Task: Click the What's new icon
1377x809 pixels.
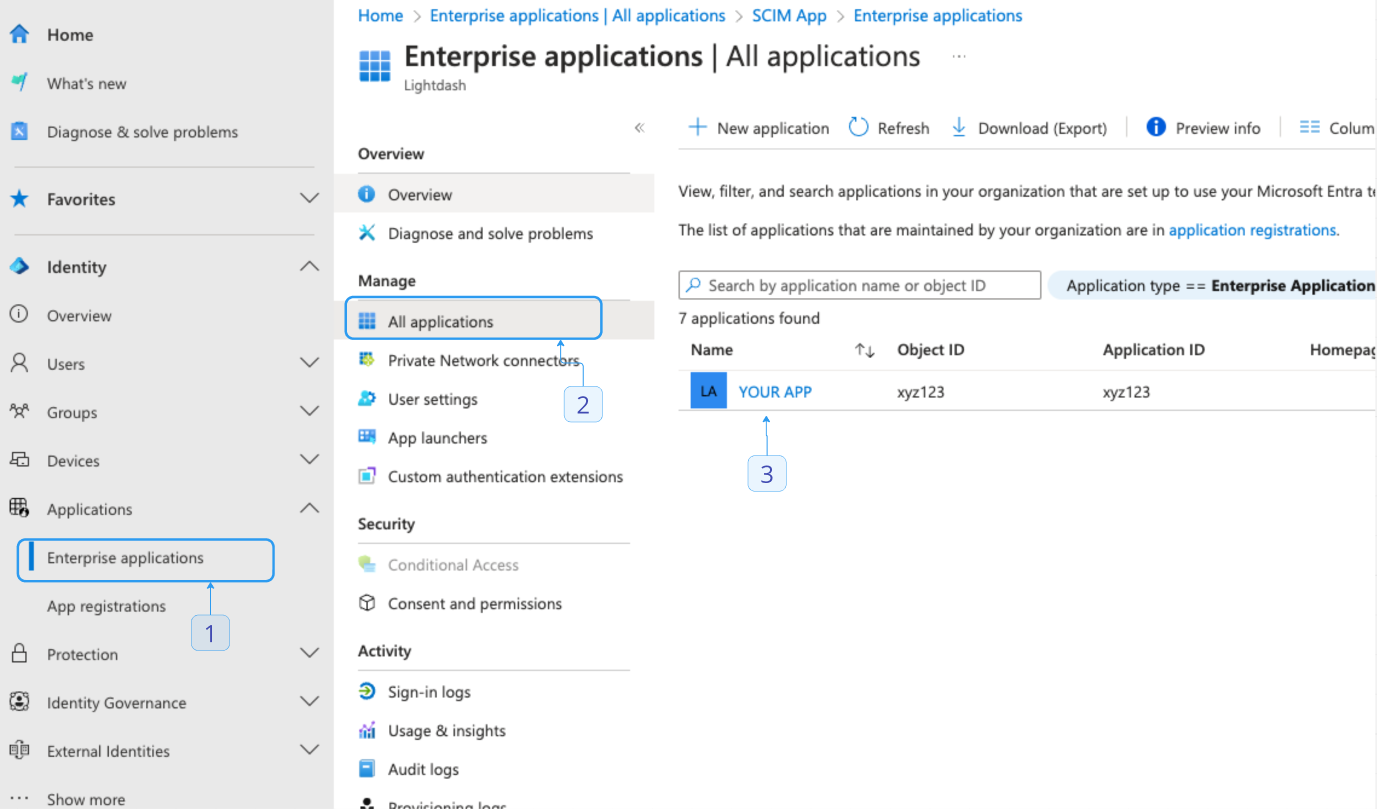Action: point(19,83)
